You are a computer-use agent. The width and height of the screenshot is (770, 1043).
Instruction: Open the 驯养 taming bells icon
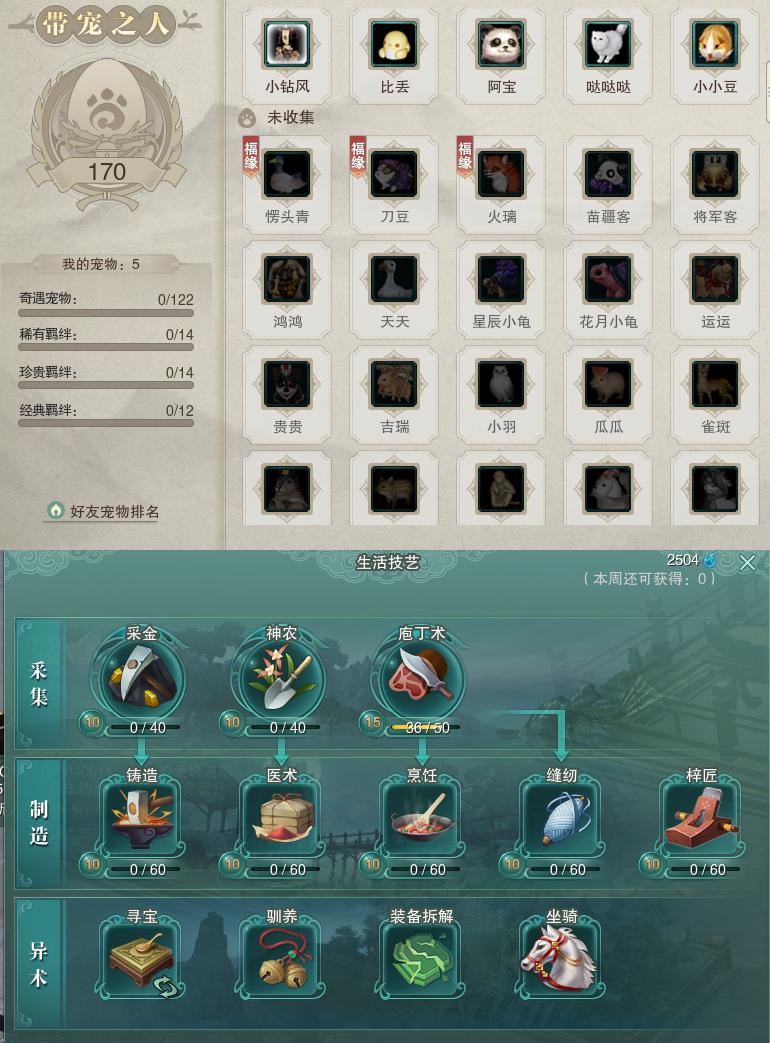[281, 960]
